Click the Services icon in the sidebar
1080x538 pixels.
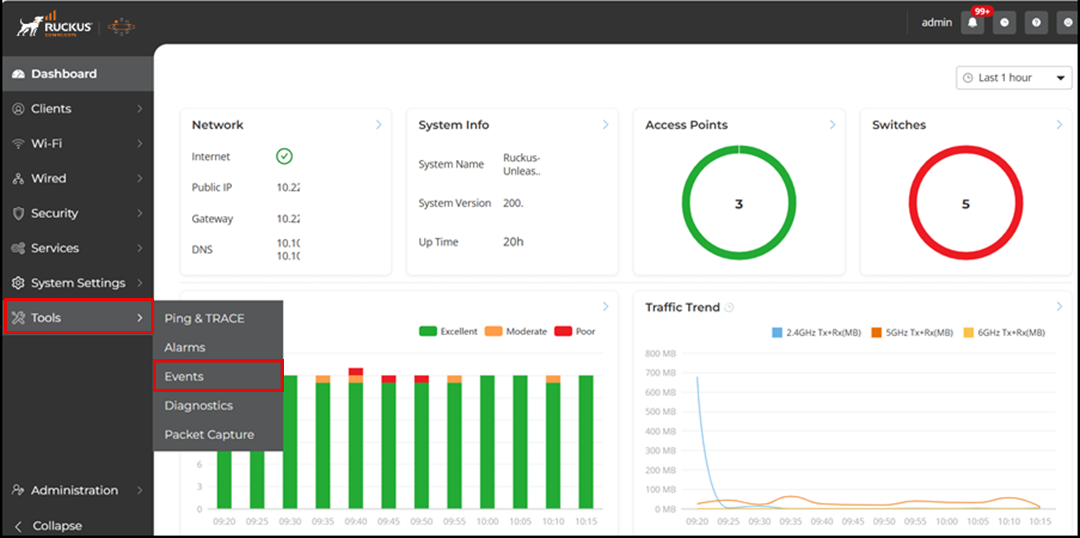(x=19, y=248)
